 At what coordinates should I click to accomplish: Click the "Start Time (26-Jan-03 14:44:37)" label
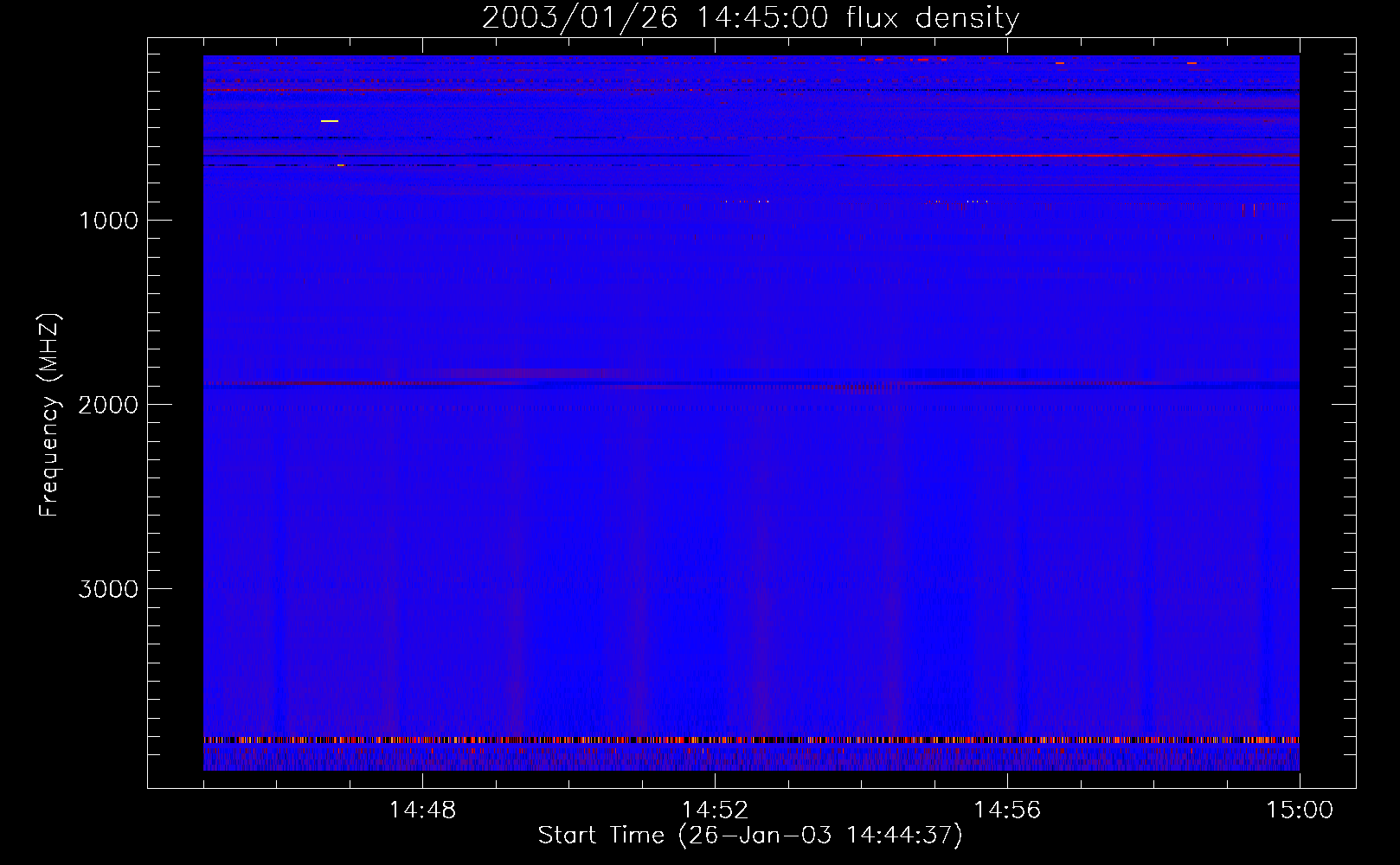pyautogui.click(x=750, y=836)
